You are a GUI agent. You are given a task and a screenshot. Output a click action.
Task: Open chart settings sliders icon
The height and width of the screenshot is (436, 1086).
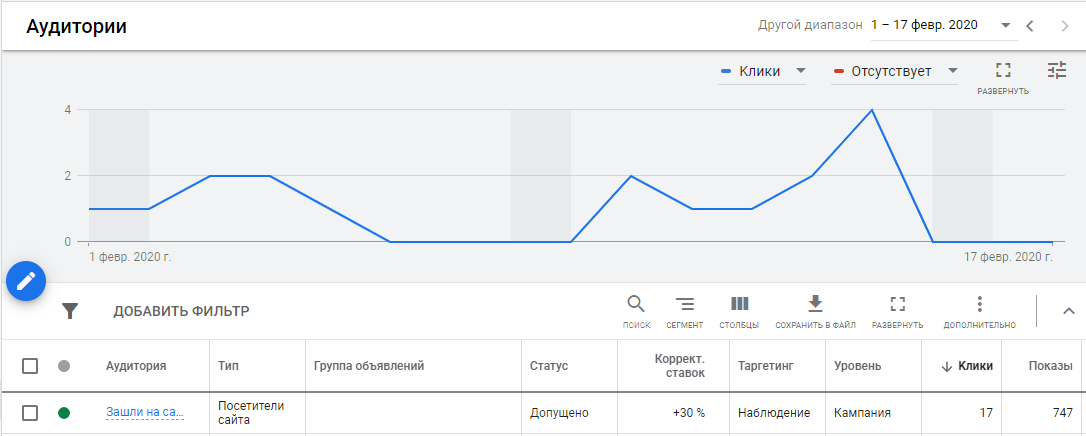(x=1057, y=70)
